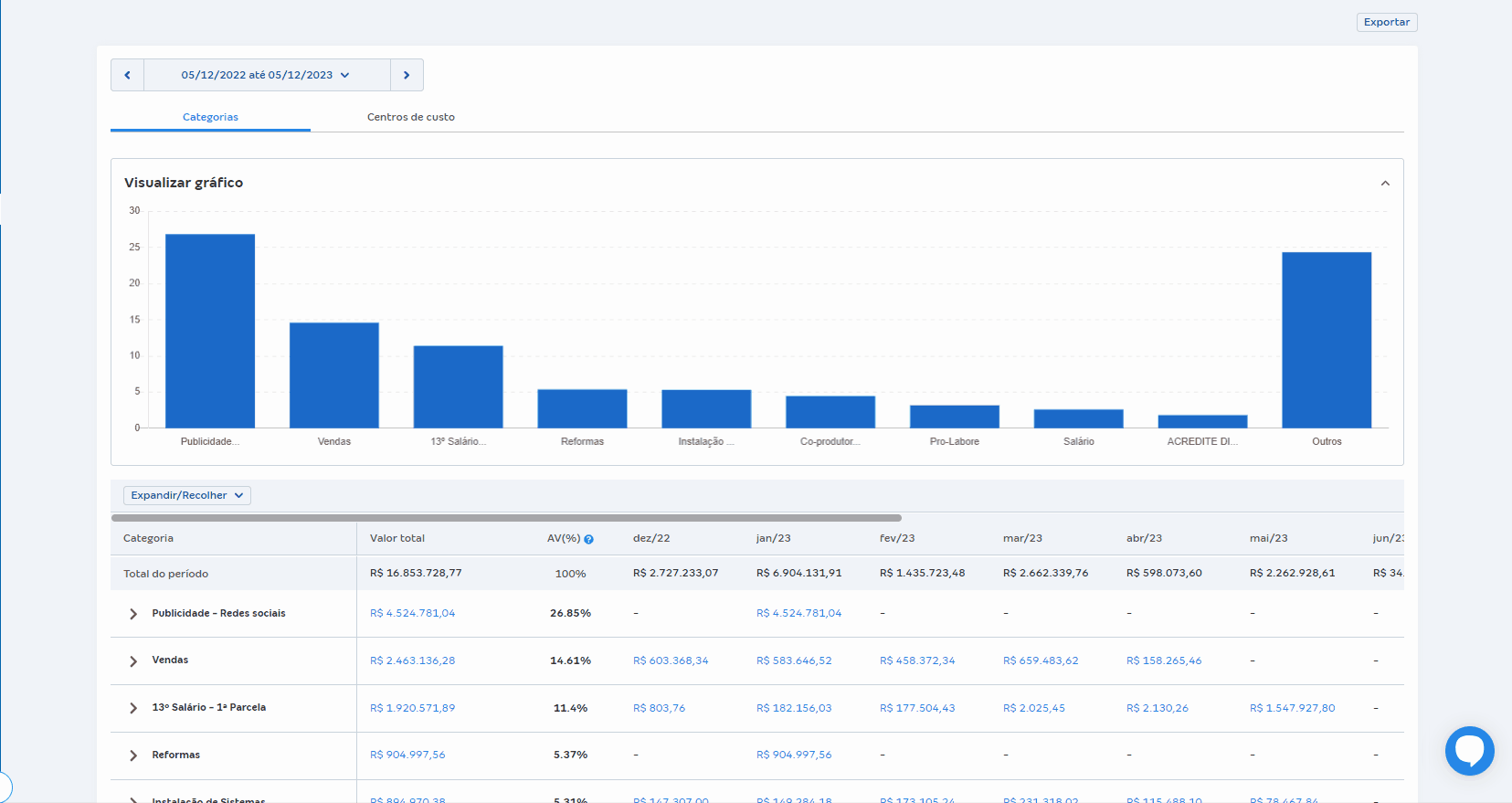Collapse the Visualizar gráfico panel
The width and height of the screenshot is (1512, 803).
[x=1385, y=184]
